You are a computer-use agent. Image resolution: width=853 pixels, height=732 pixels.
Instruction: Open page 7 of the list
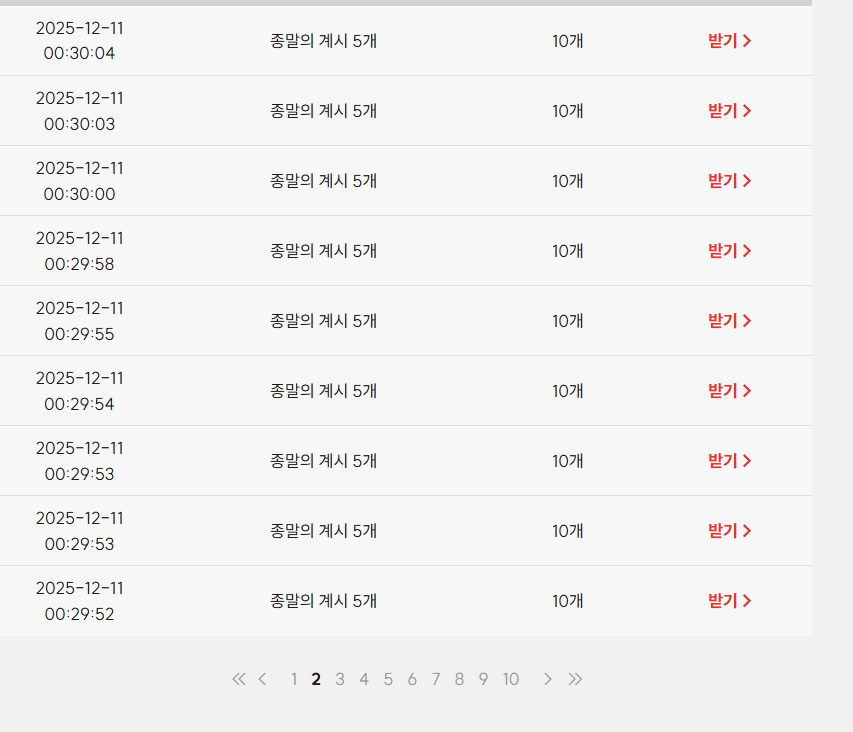pos(436,679)
